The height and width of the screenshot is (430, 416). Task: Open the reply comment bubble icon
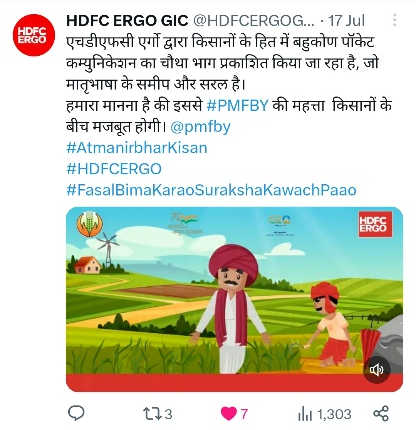coord(76,413)
